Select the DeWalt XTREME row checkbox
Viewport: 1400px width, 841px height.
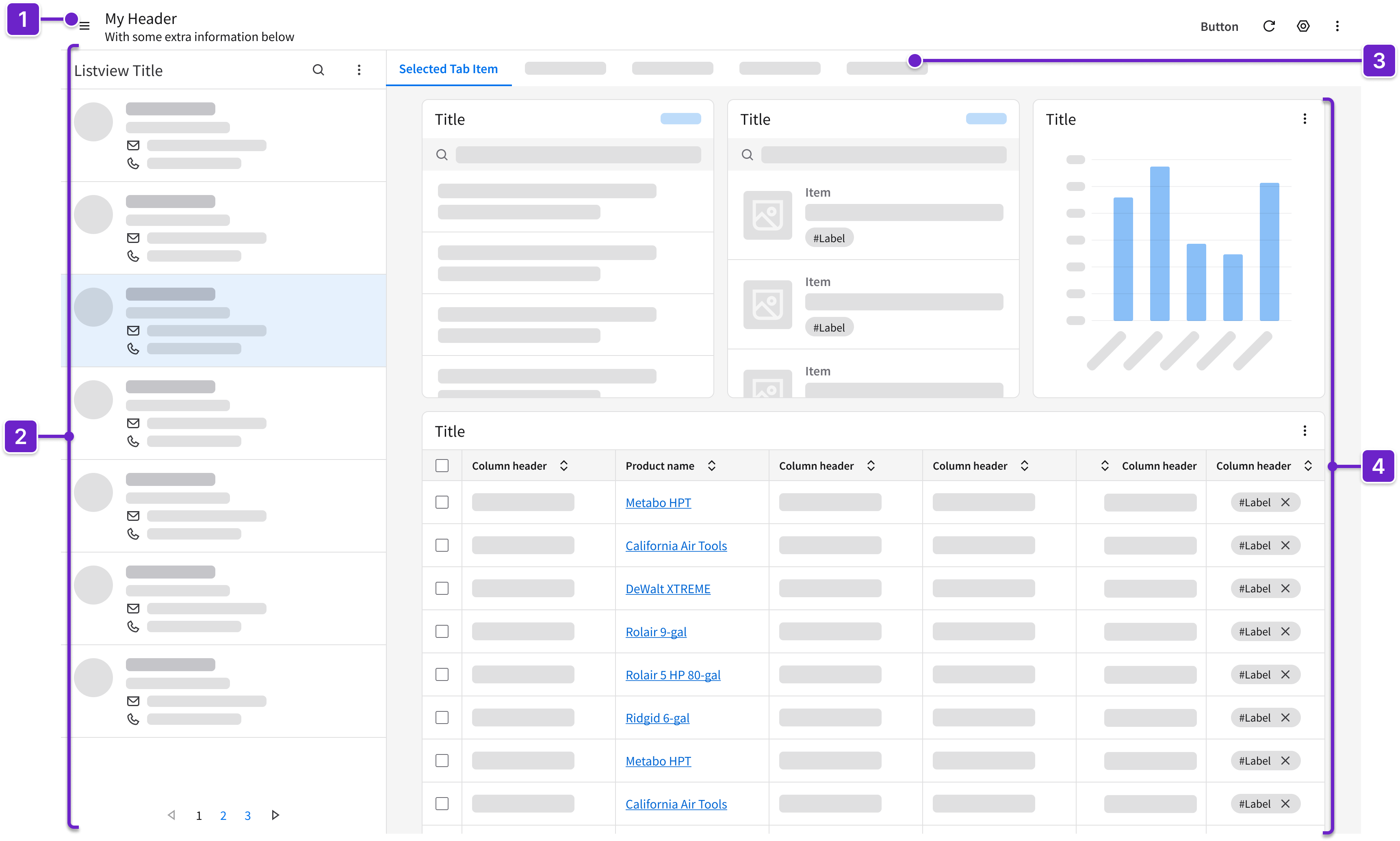(x=442, y=589)
